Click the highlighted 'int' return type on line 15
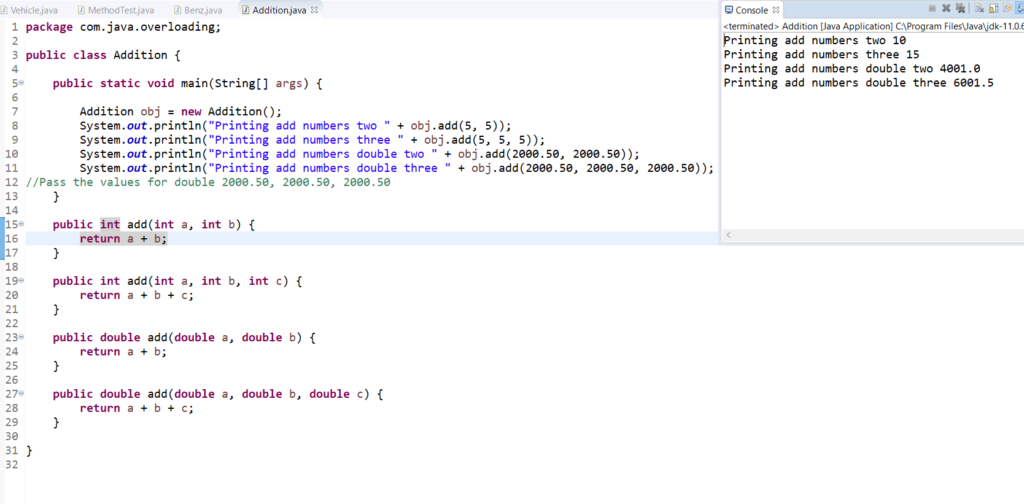Screen dimensions: 1024x504 coord(110,225)
